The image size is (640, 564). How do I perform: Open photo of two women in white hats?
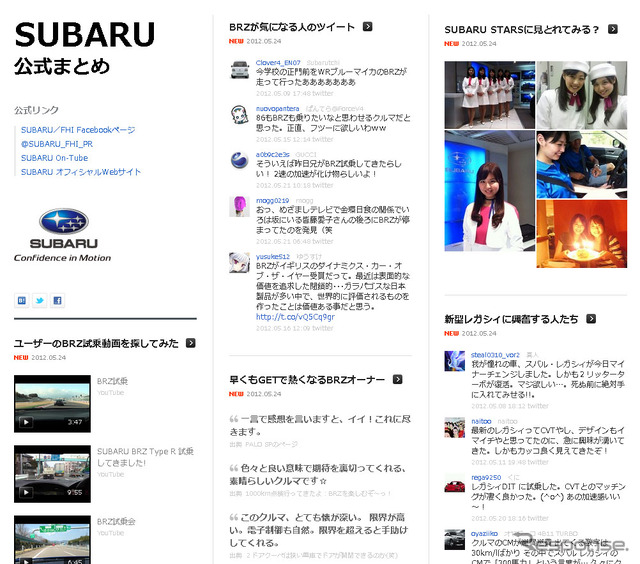(582, 95)
